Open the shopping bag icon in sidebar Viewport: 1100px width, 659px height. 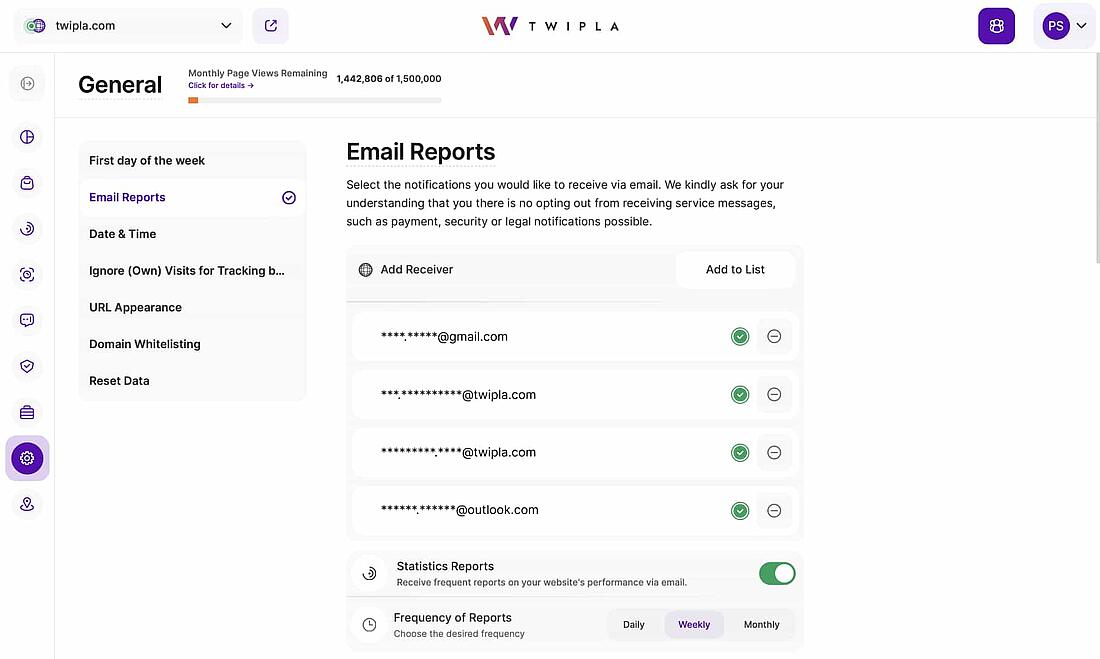click(27, 183)
